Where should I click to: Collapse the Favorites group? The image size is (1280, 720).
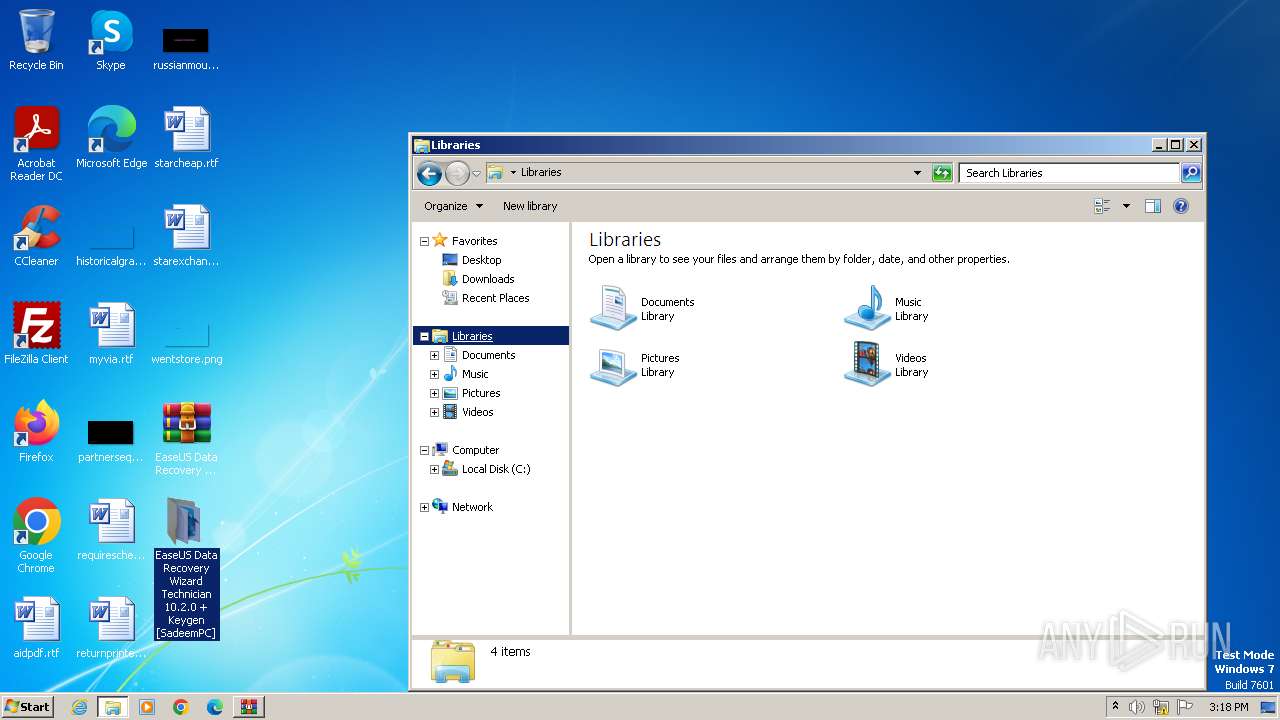424,241
